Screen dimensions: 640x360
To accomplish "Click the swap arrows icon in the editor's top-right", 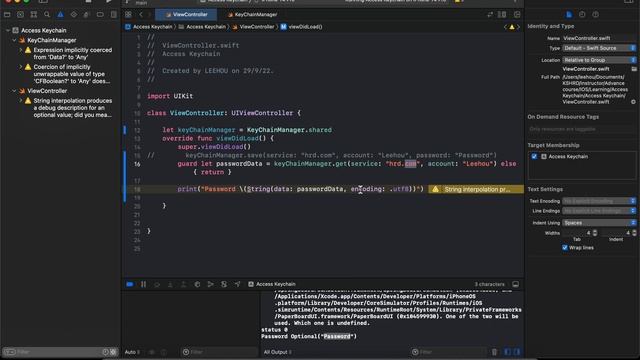I will pos(490,15).
